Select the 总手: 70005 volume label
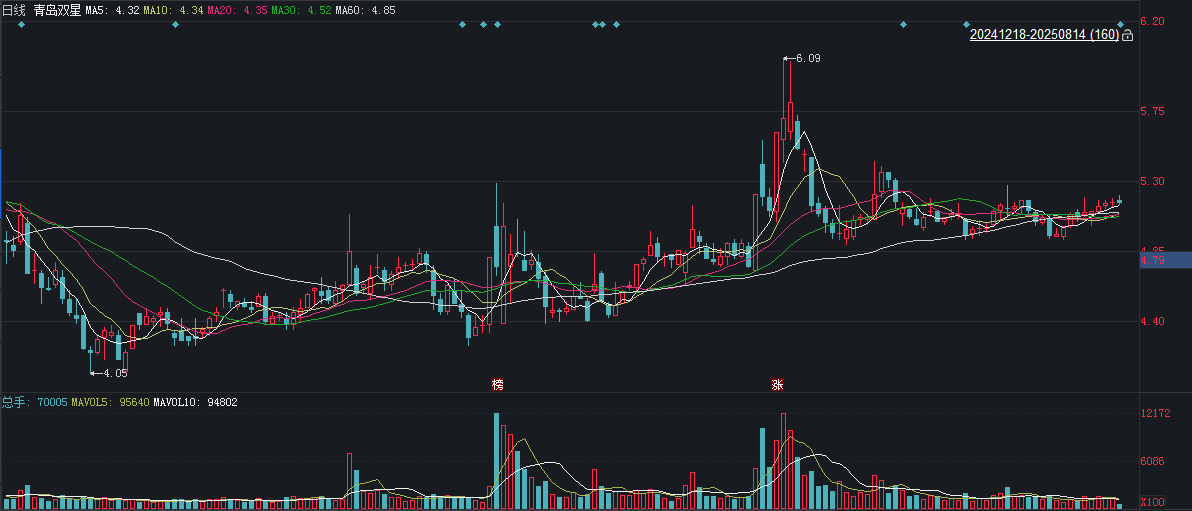 click(x=35, y=402)
